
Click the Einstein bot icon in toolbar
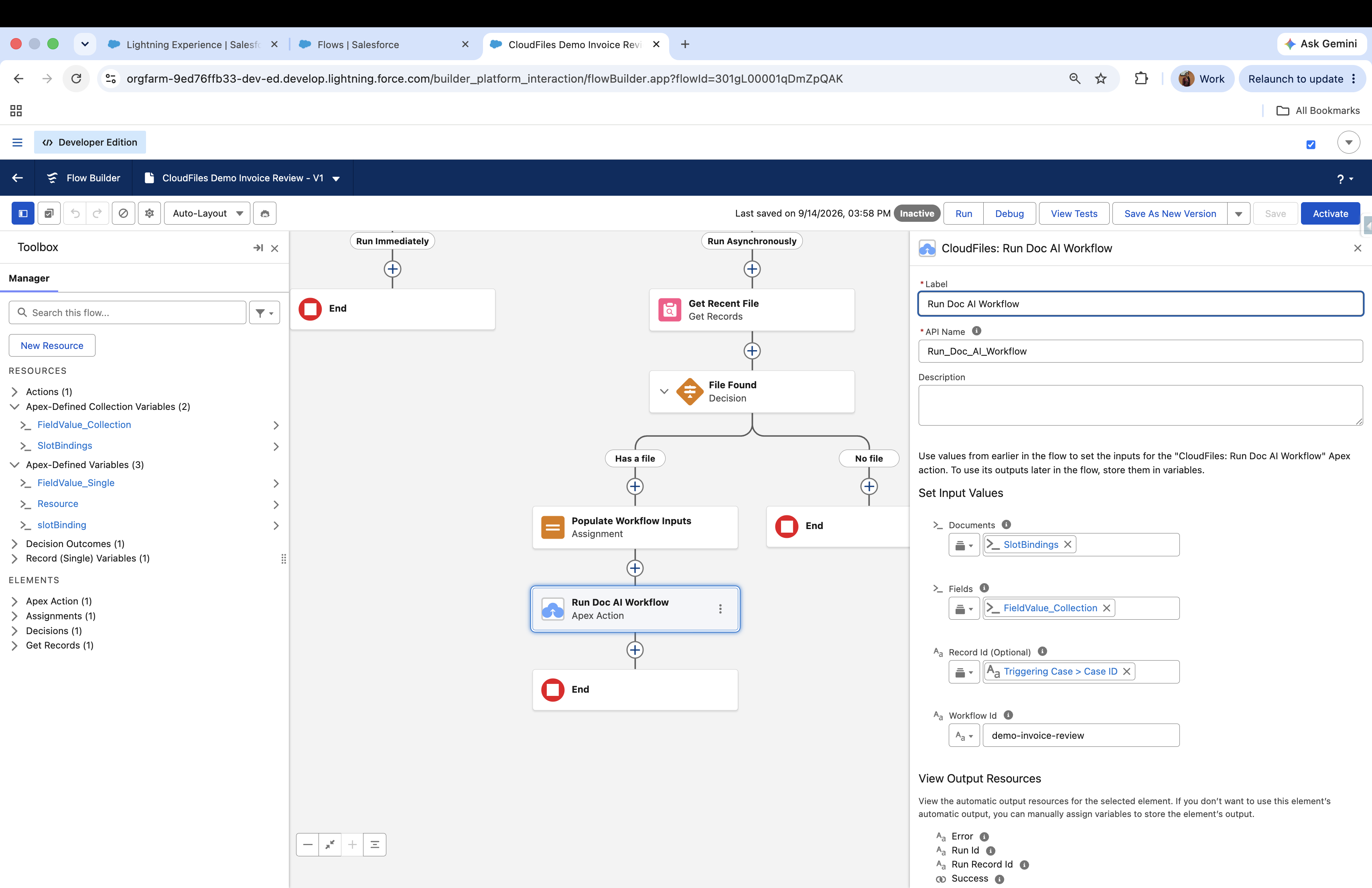tap(265, 213)
